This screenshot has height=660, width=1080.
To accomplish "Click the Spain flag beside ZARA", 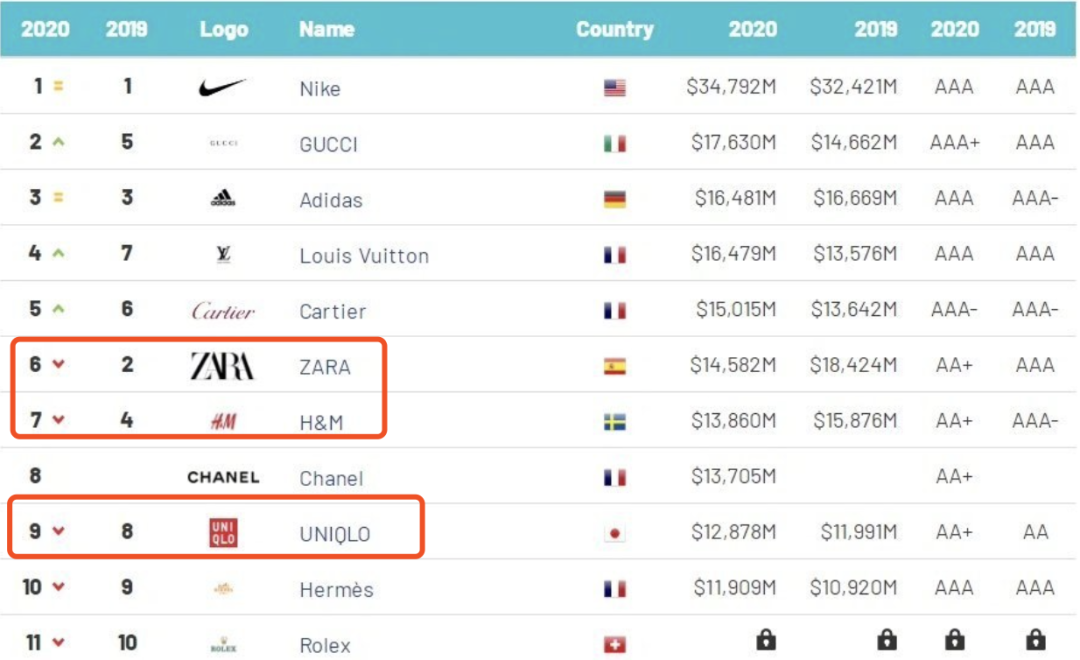I will tap(615, 367).
